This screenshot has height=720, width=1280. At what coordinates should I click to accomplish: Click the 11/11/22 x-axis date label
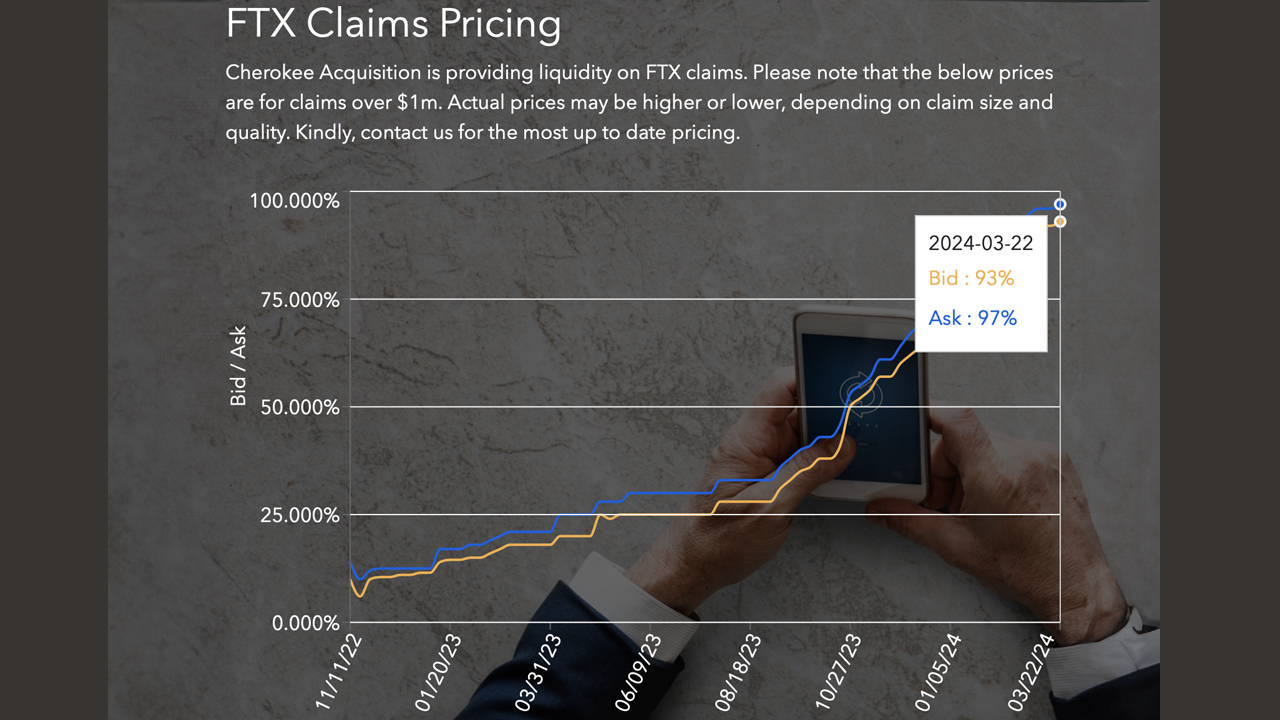[x=336, y=672]
